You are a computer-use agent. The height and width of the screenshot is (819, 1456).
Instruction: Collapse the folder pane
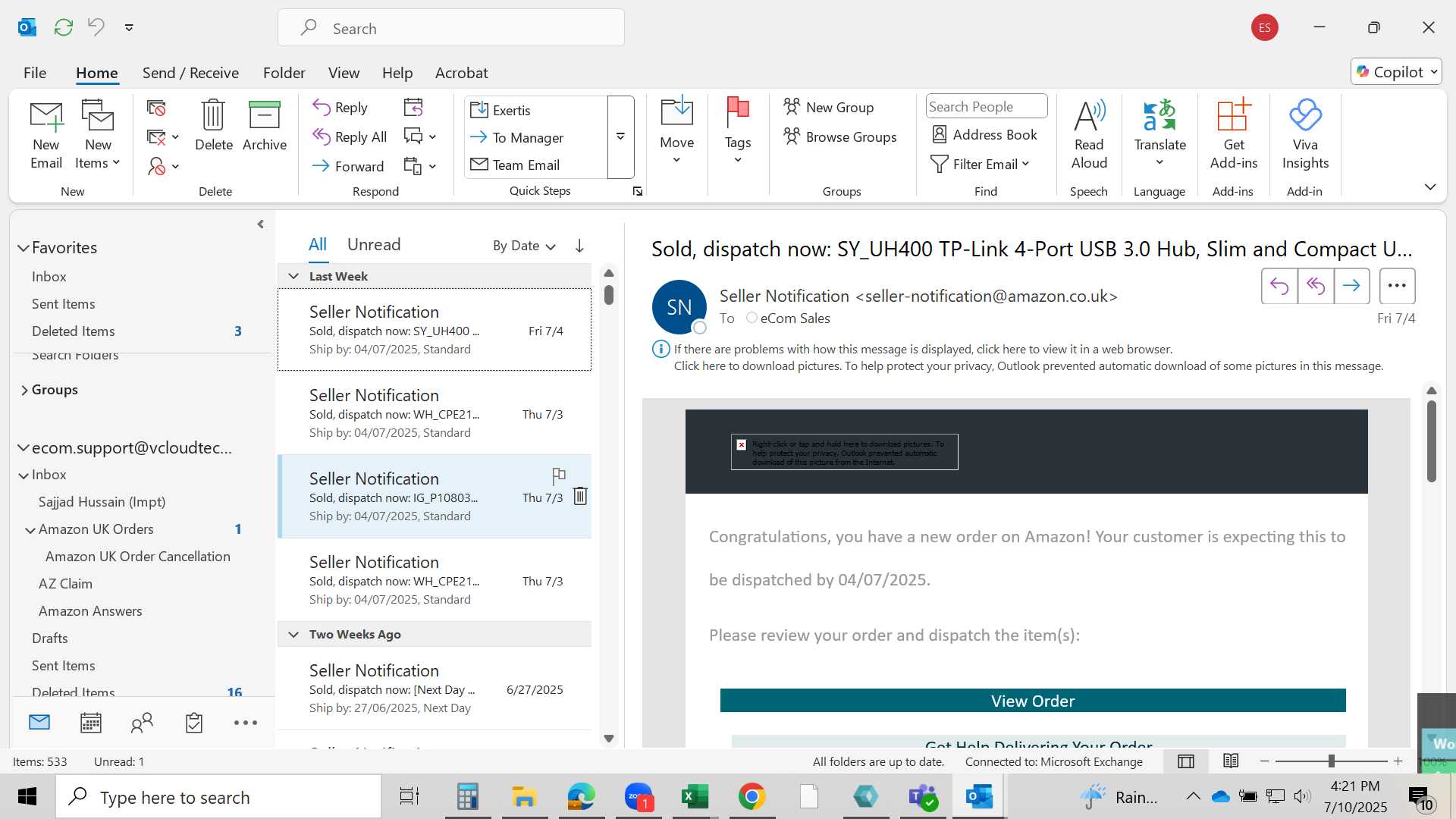pyautogui.click(x=260, y=224)
